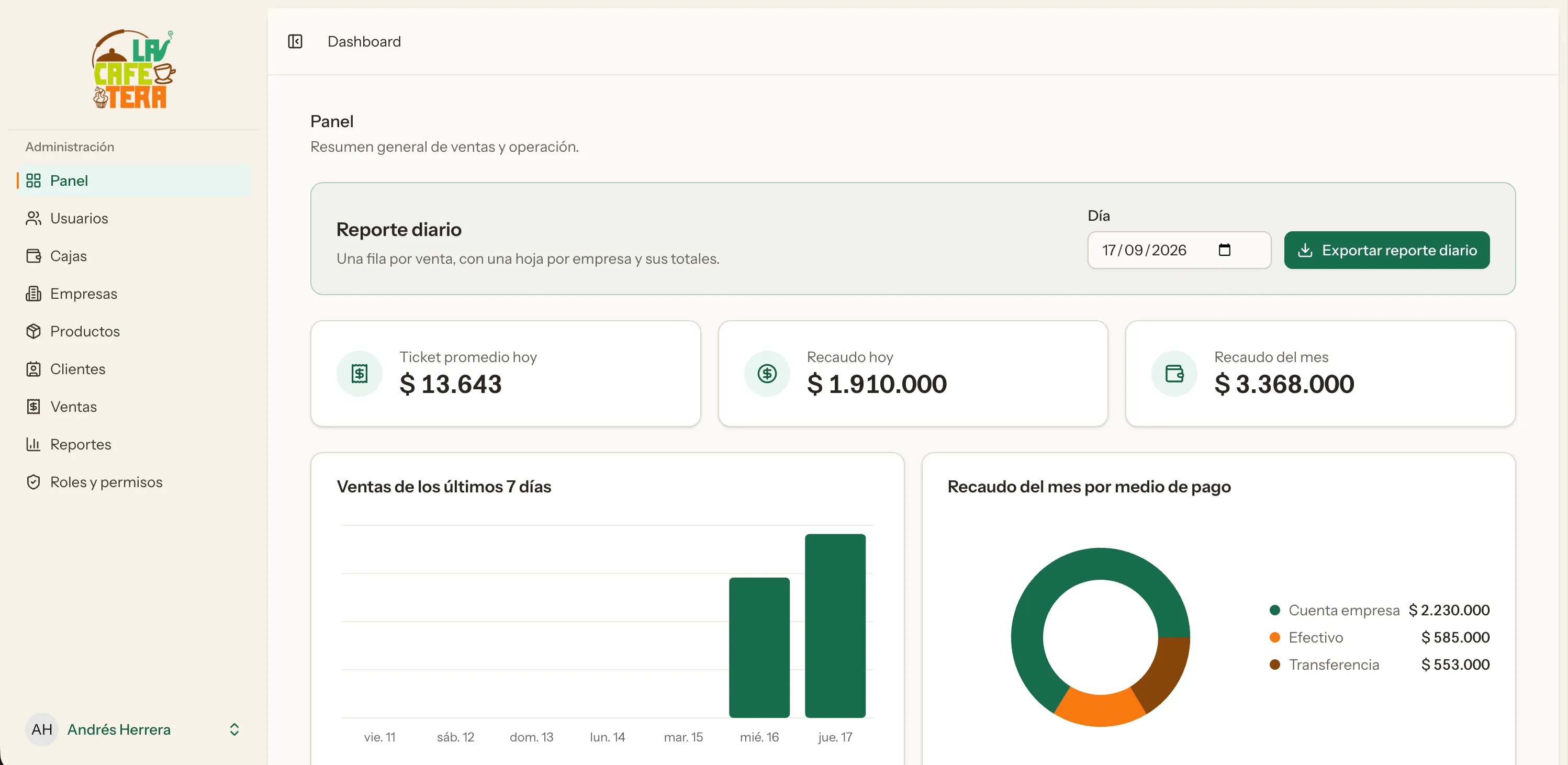Click the Empresas building icon
1568x765 pixels.
tap(33, 294)
